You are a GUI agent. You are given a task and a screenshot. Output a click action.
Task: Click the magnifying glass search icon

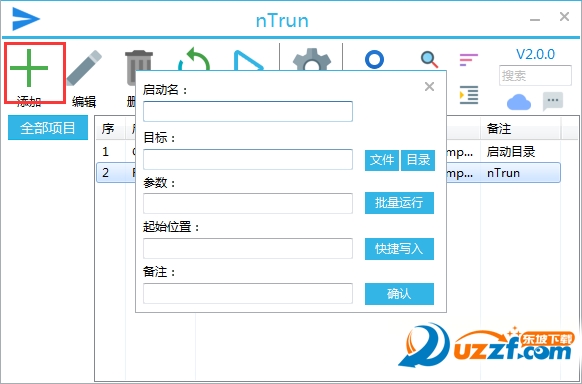(x=429, y=59)
